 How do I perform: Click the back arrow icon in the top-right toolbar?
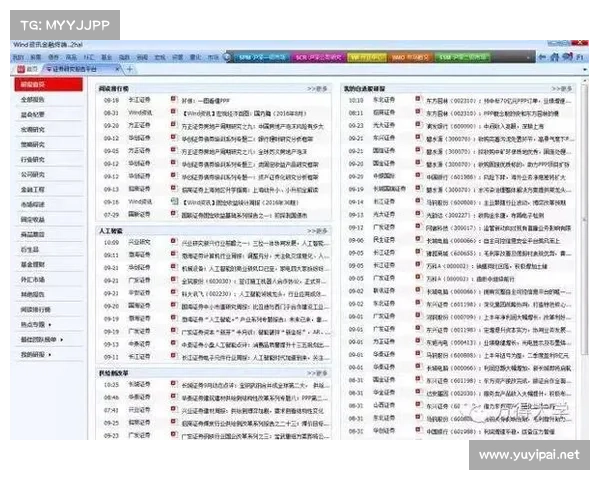click(542, 57)
